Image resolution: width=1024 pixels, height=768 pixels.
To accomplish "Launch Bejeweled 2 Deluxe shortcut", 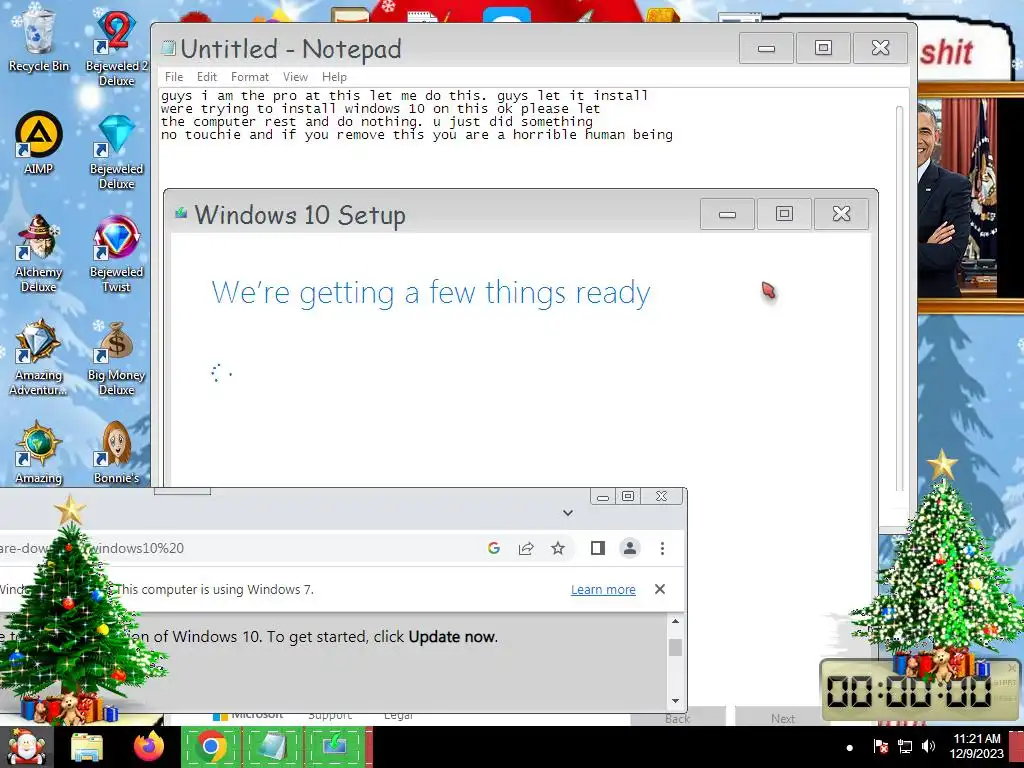I will coord(116,47).
